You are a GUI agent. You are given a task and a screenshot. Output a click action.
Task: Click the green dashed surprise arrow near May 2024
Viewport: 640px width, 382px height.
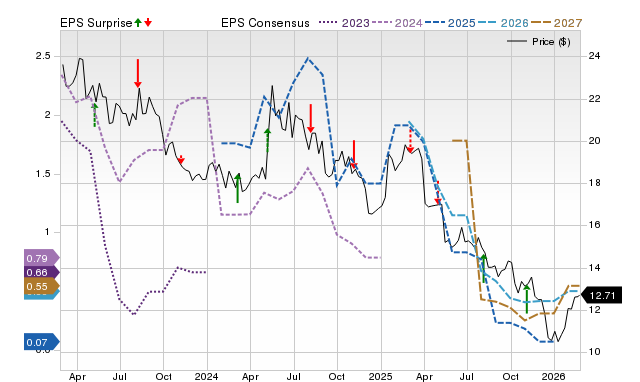[x=268, y=140]
